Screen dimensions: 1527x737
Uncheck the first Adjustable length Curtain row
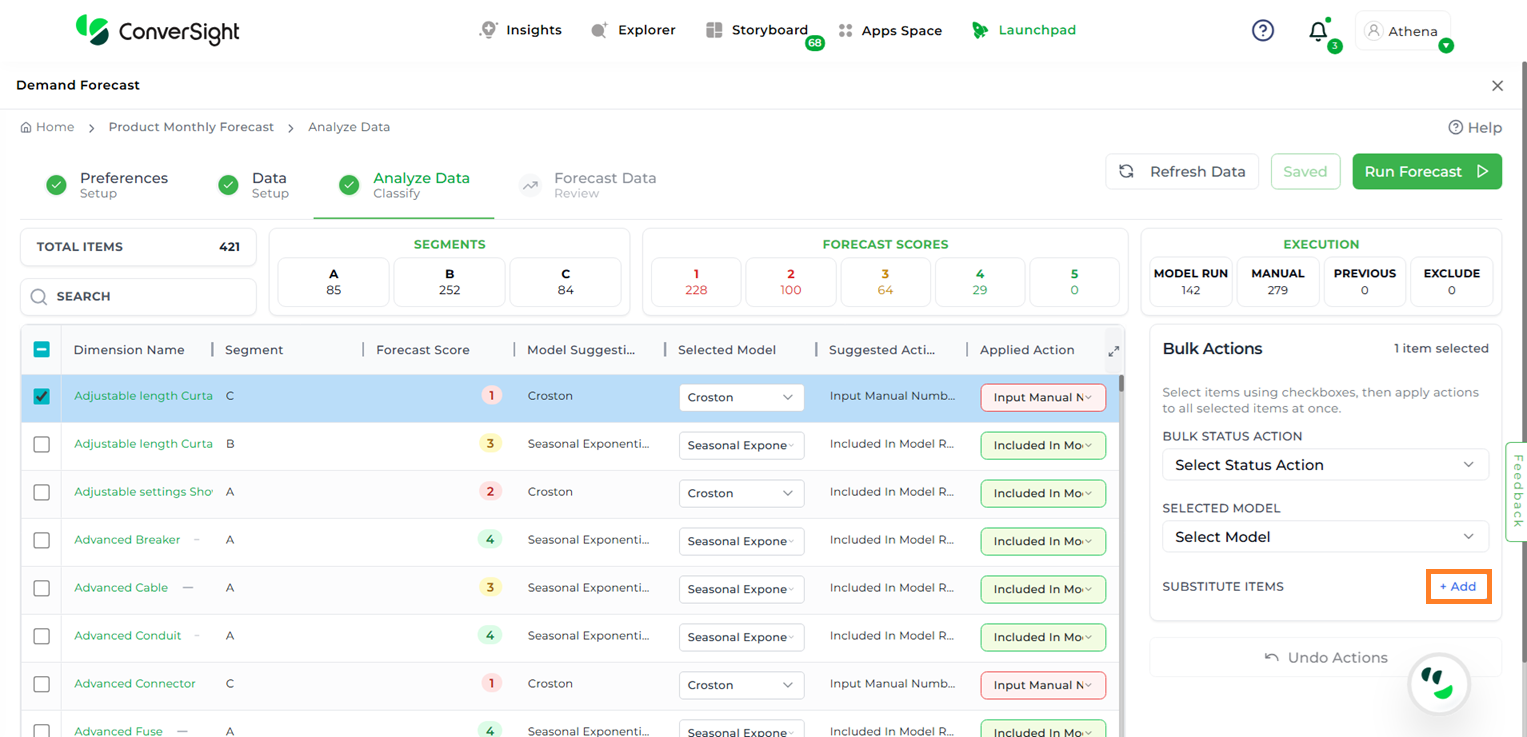tap(41, 396)
